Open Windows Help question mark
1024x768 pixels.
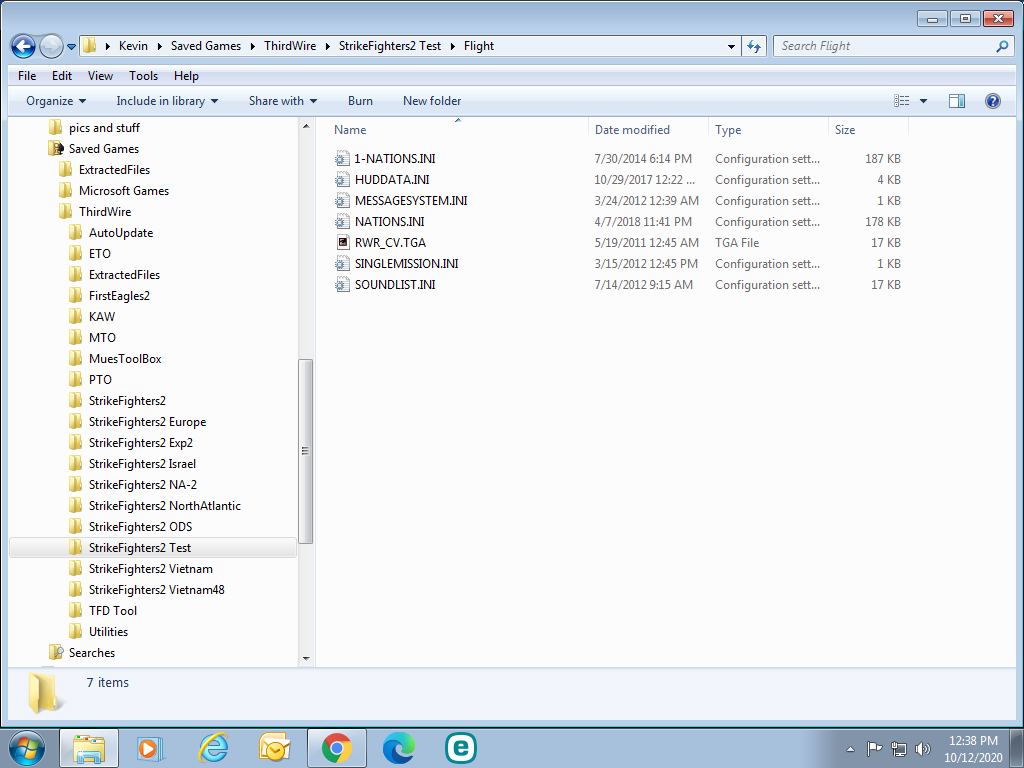click(993, 101)
